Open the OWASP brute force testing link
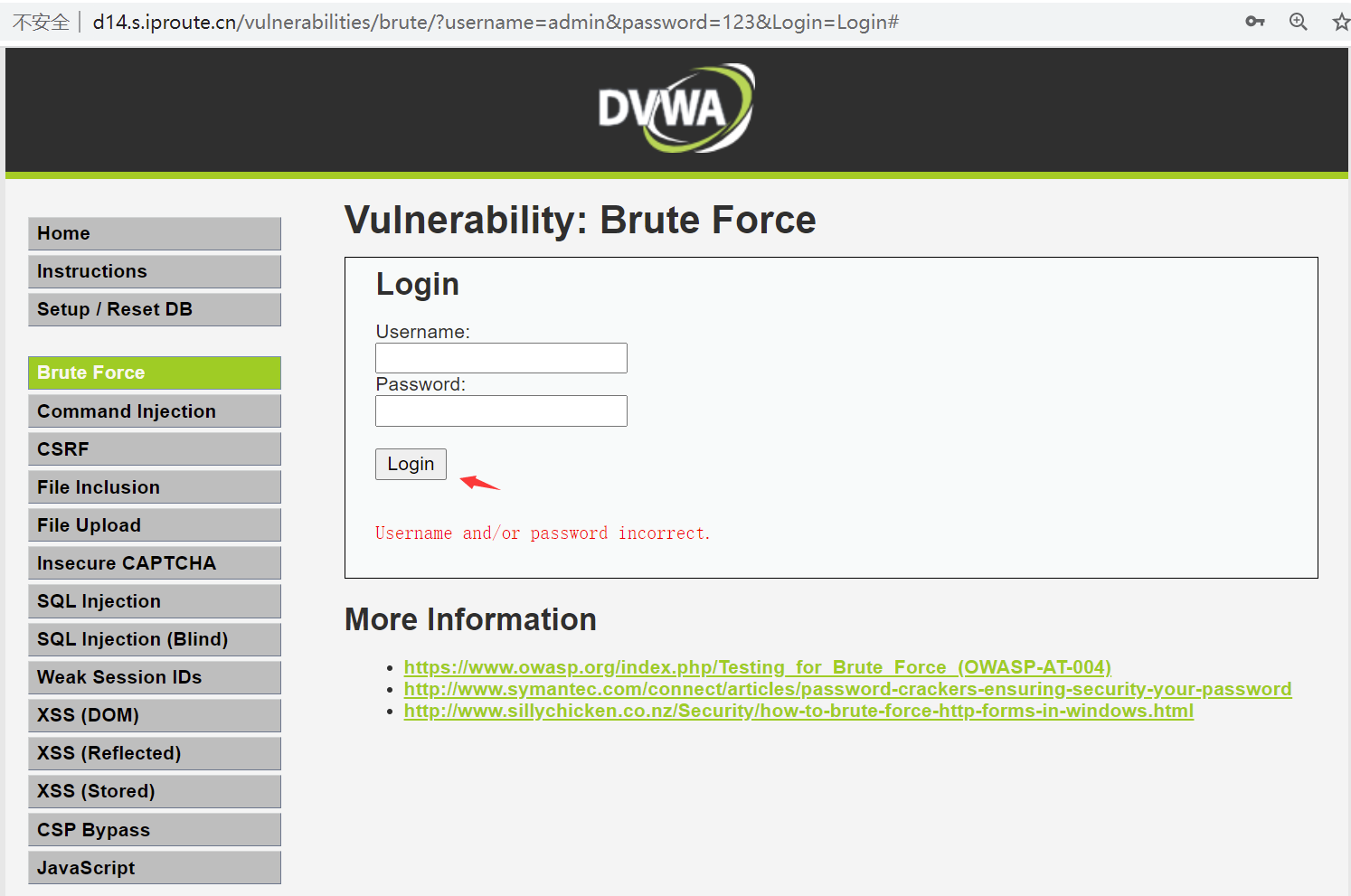This screenshot has height=896, width=1351. click(x=757, y=667)
